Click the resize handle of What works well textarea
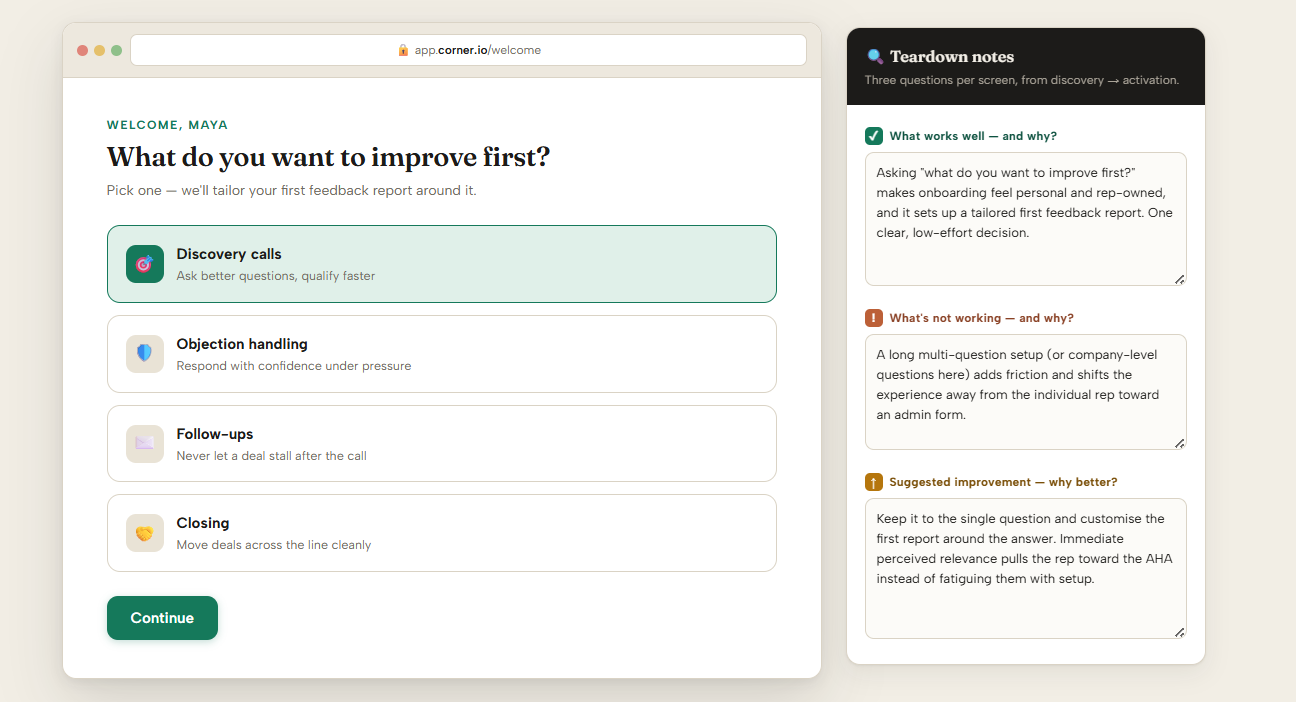This screenshot has height=702, width=1296. (x=1179, y=279)
